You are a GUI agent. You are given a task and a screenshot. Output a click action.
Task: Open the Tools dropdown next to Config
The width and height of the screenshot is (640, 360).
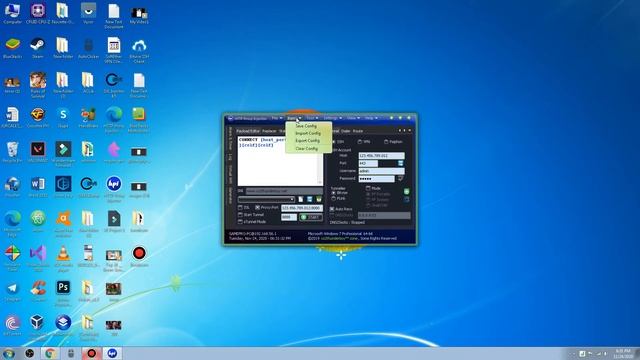coord(312,118)
